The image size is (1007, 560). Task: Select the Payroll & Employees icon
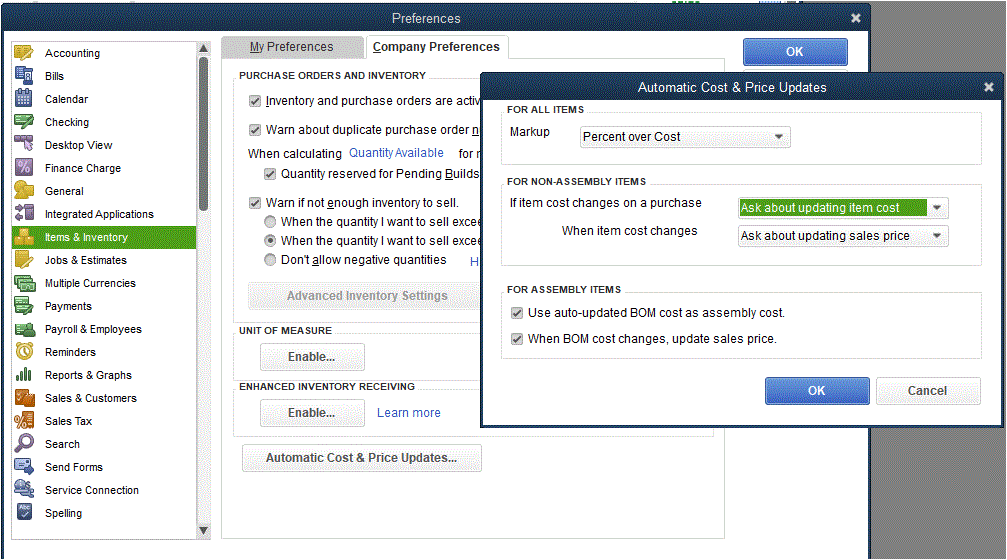click(x=24, y=329)
